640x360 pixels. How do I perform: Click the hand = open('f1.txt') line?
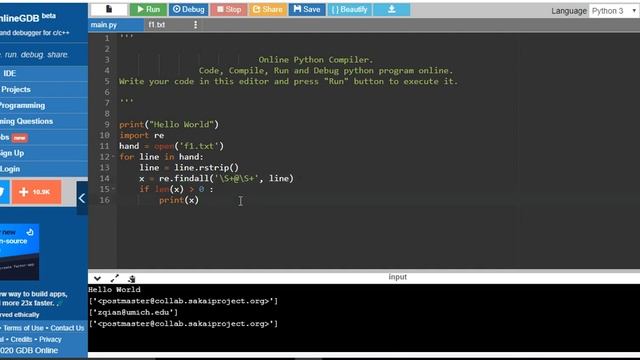(x=171, y=146)
